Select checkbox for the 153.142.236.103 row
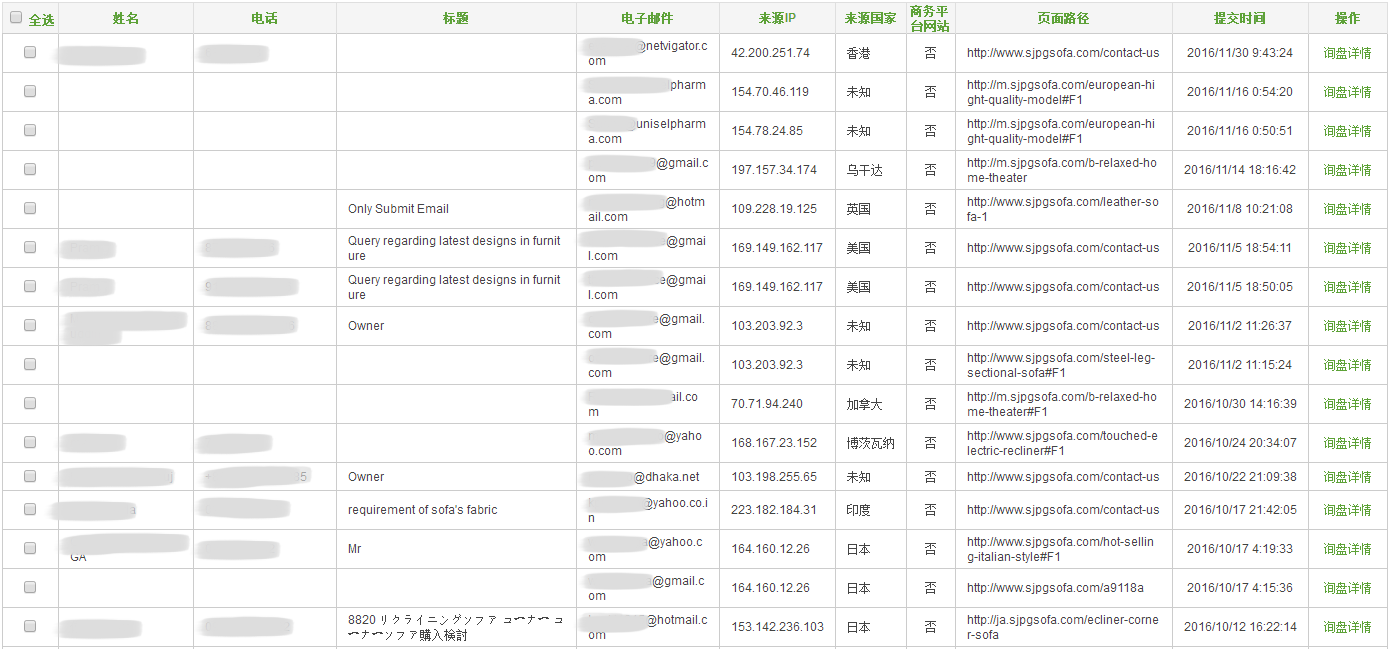The height and width of the screenshot is (649, 1390). point(30,626)
